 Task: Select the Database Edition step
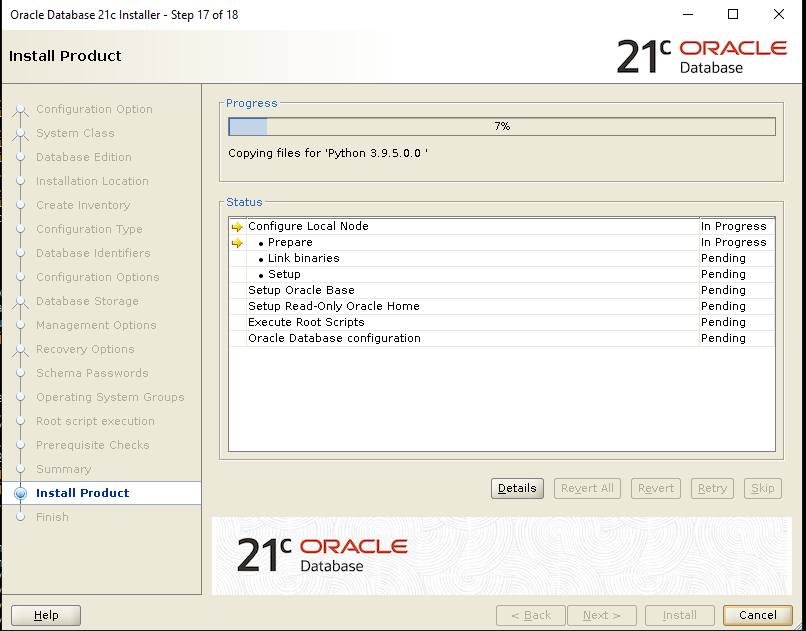click(84, 157)
